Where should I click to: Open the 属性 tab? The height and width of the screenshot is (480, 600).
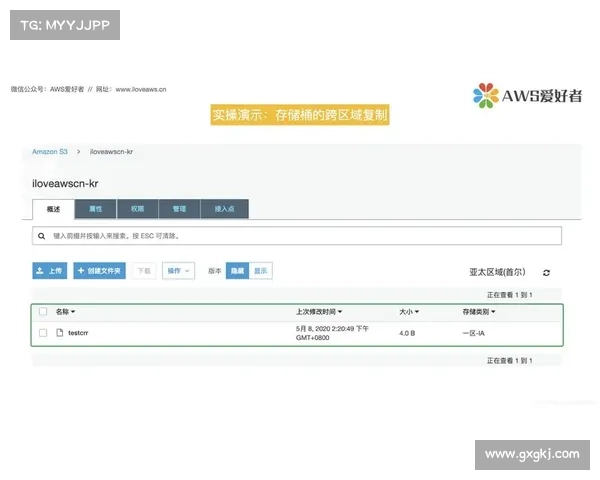(95, 209)
